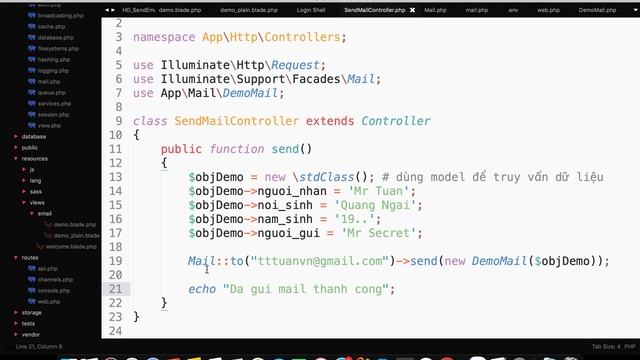Switch to the demo.blade.php tab
This screenshot has width=640, height=360.
[x=180, y=10]
